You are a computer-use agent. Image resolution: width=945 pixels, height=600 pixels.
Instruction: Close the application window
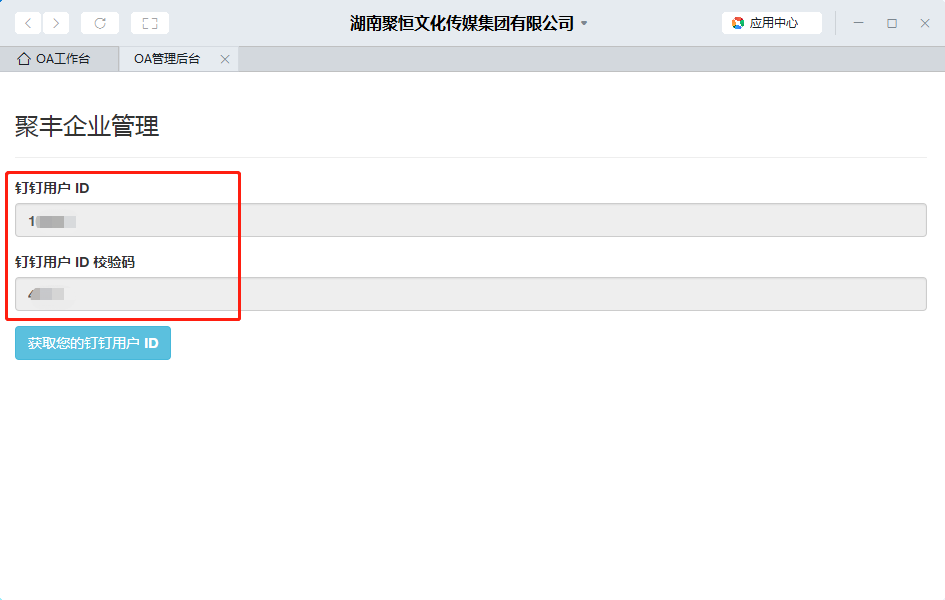tap(925, 23)
